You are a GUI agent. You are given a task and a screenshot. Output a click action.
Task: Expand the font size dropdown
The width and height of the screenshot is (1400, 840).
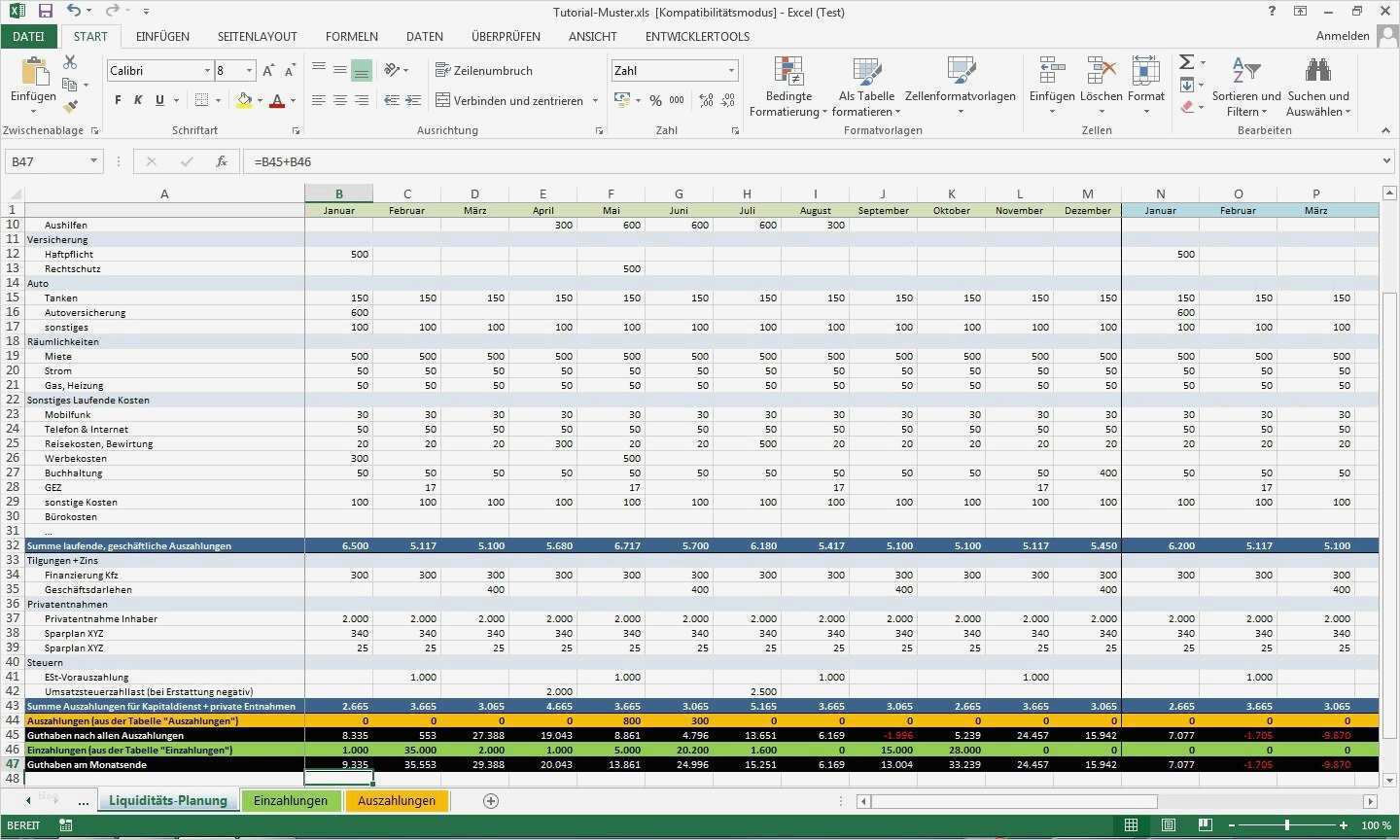247,70
